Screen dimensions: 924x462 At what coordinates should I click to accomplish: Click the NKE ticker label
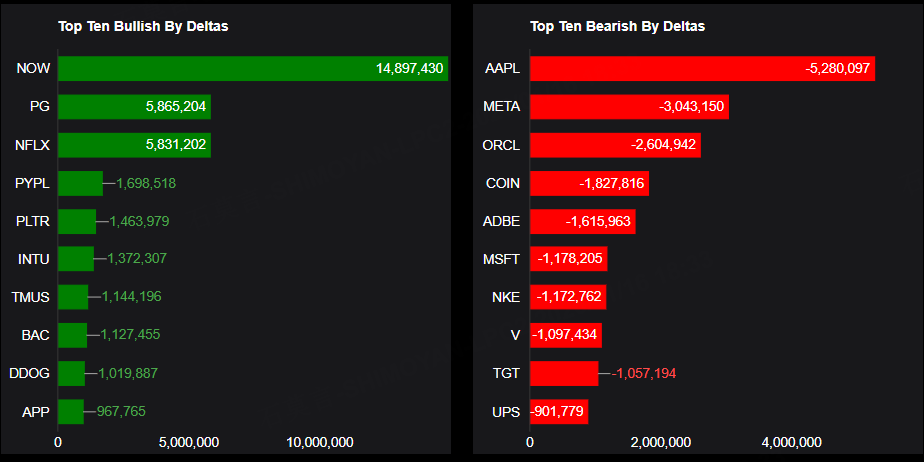(x=506, y=297)
